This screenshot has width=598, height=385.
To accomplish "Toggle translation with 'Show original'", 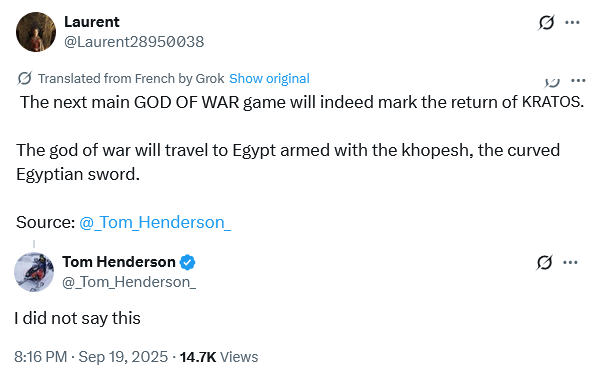I will click(x=269, y=78).
